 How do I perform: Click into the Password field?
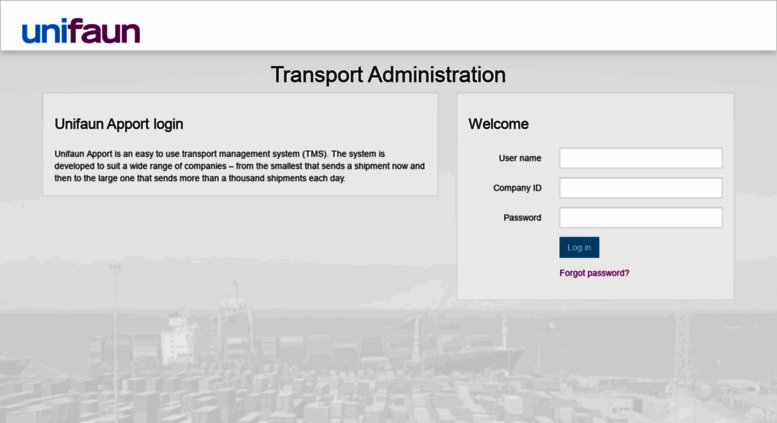pyautogui.click(x=641, y=217)
